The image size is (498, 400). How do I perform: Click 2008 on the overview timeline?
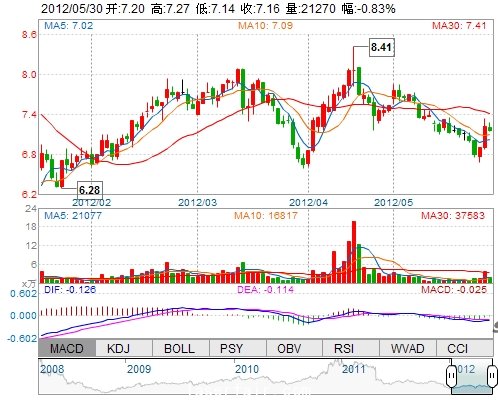point(52,369)
